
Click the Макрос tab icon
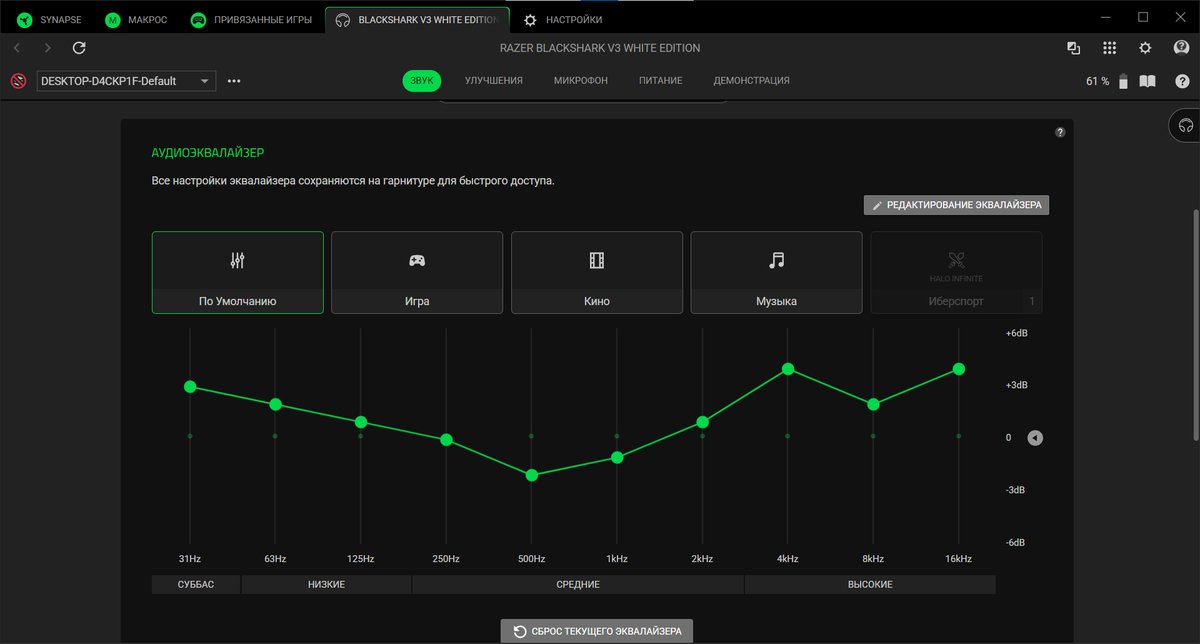(114, 19)
